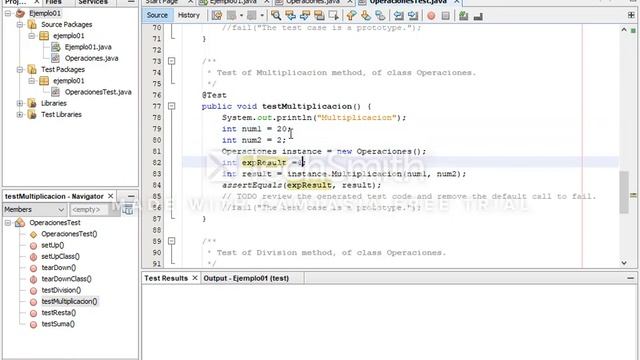
Task: Click the testMultiplicacion method name on line 77
Action: [307, 106]
